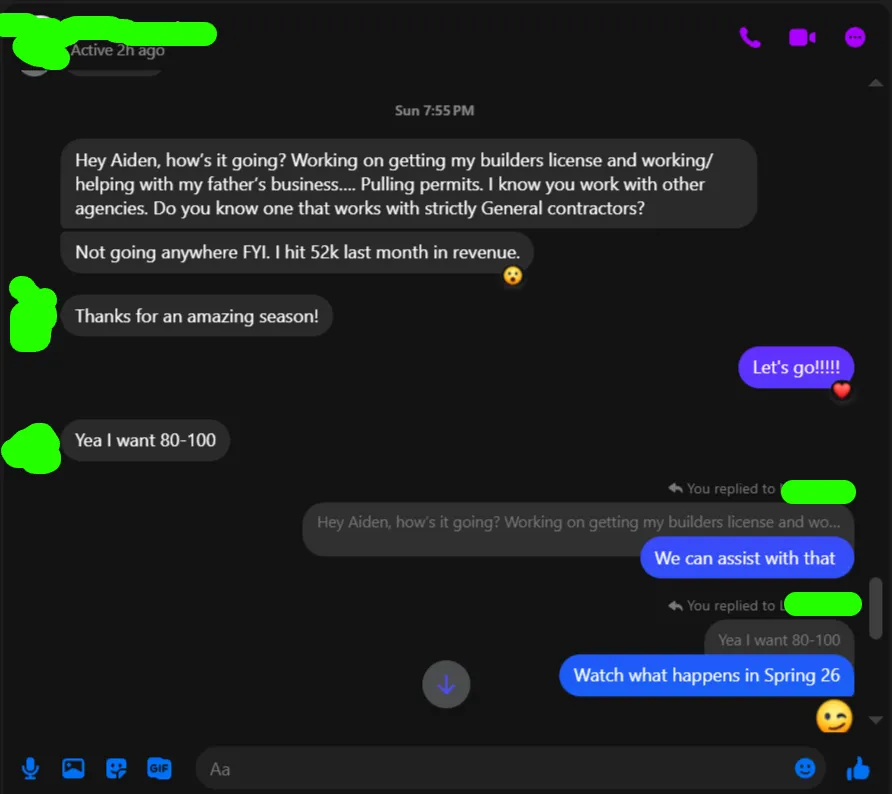892x794 pixels.
Task: Send a thumbs-up like
Action: tap(858, 768)
